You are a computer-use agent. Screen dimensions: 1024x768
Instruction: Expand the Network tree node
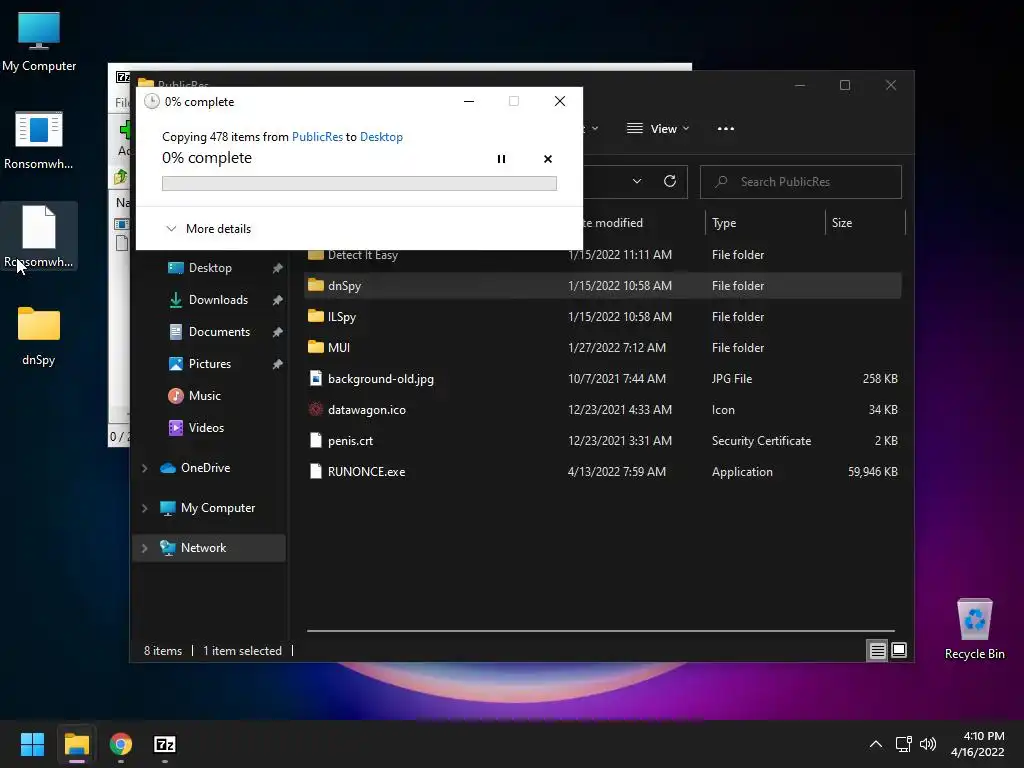pyautogui.click(x=144, y=548)
